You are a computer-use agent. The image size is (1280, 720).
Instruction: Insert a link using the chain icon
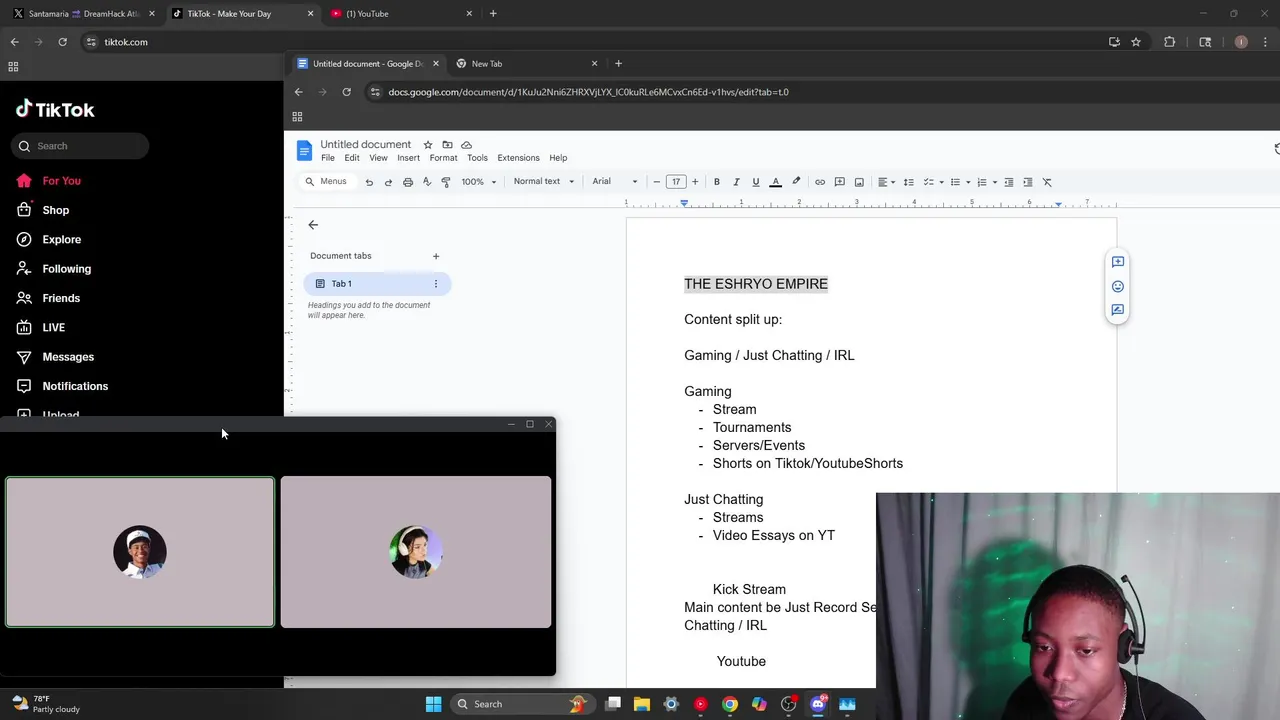tap(820, 182)
